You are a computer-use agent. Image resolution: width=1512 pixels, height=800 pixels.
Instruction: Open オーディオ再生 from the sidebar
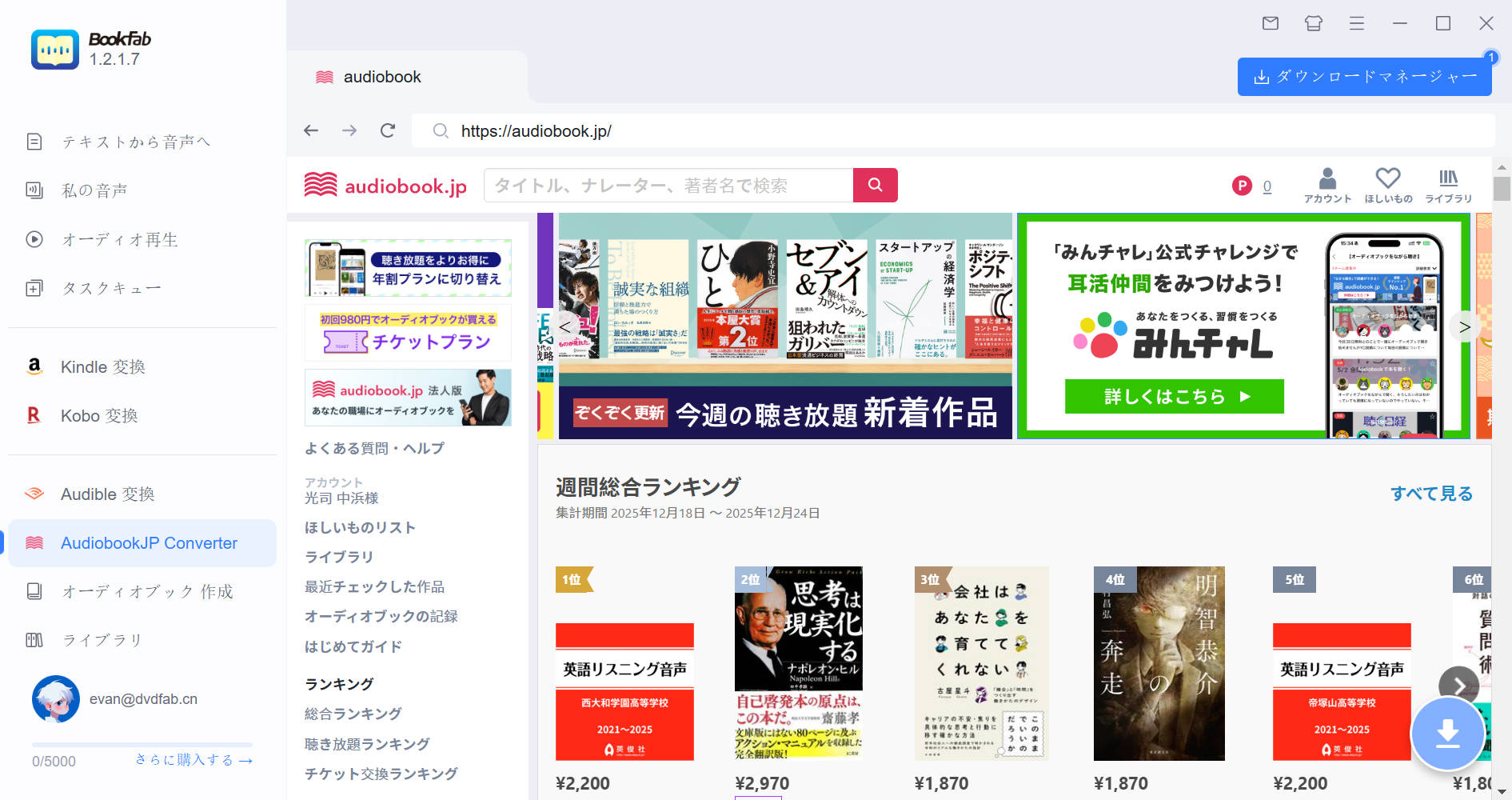(120, 238)
